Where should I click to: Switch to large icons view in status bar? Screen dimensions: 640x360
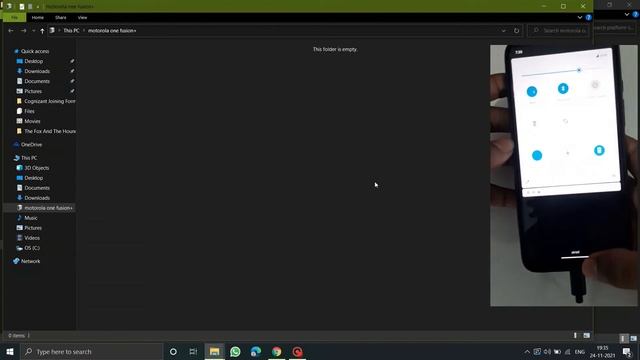pyautogui.click(x=587, y=336)
